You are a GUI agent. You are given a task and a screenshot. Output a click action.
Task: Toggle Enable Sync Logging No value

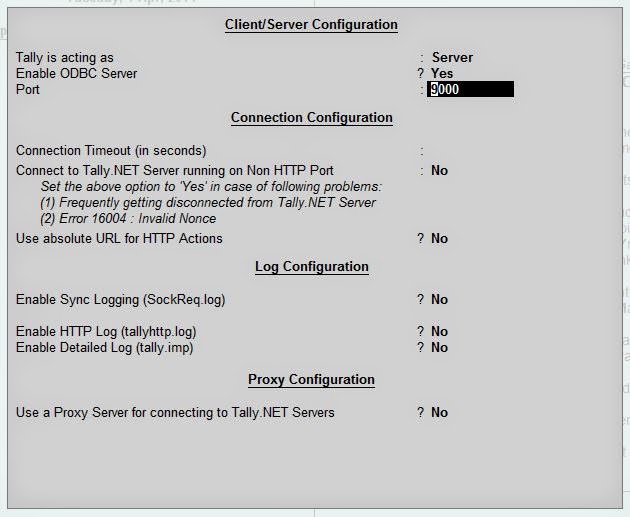click(439, 299)
